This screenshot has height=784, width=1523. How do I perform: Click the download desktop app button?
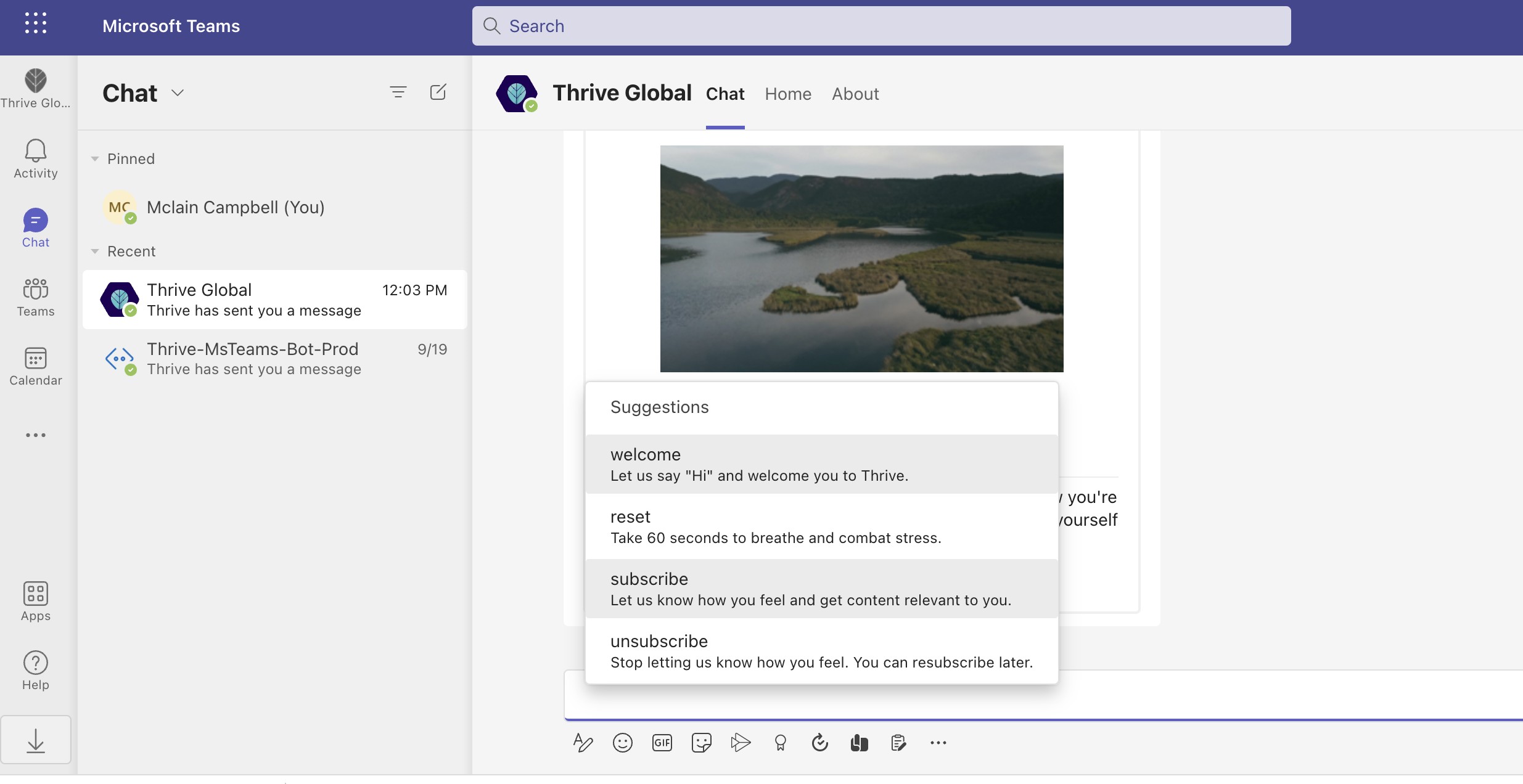[x=36, y=740]
